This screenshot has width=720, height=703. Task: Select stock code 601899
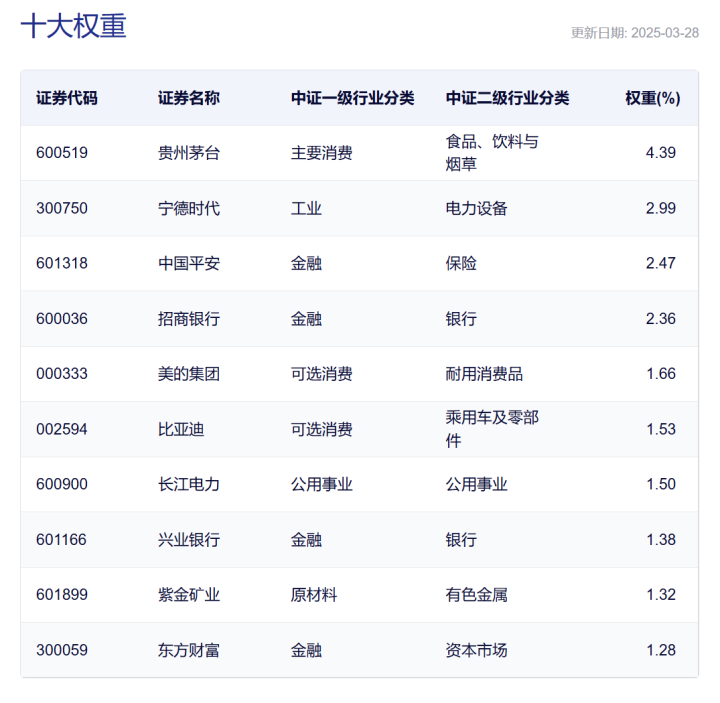coord(62,595)
